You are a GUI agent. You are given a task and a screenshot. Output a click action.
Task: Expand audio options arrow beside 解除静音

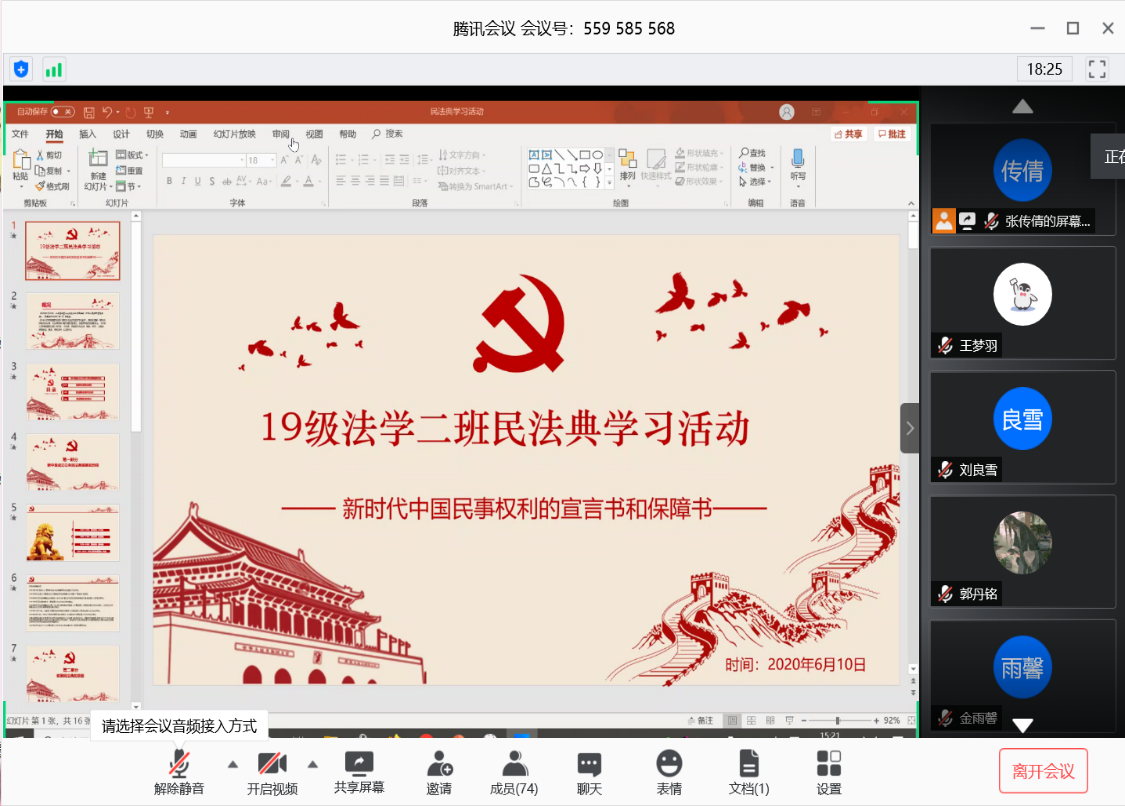coord(233,764)
